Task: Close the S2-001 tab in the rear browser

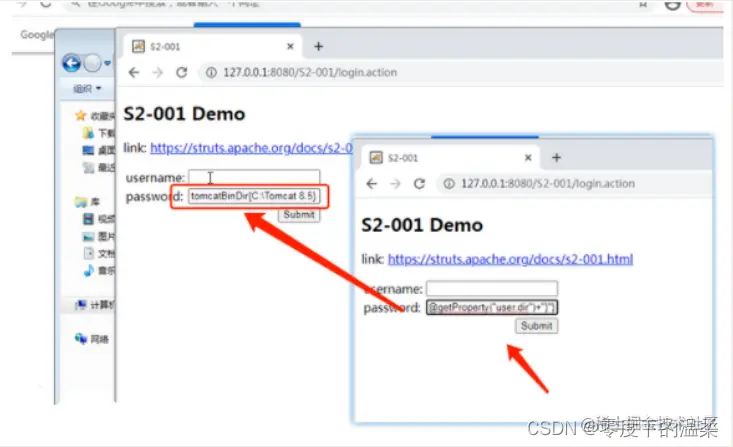Action: point(290,46)
